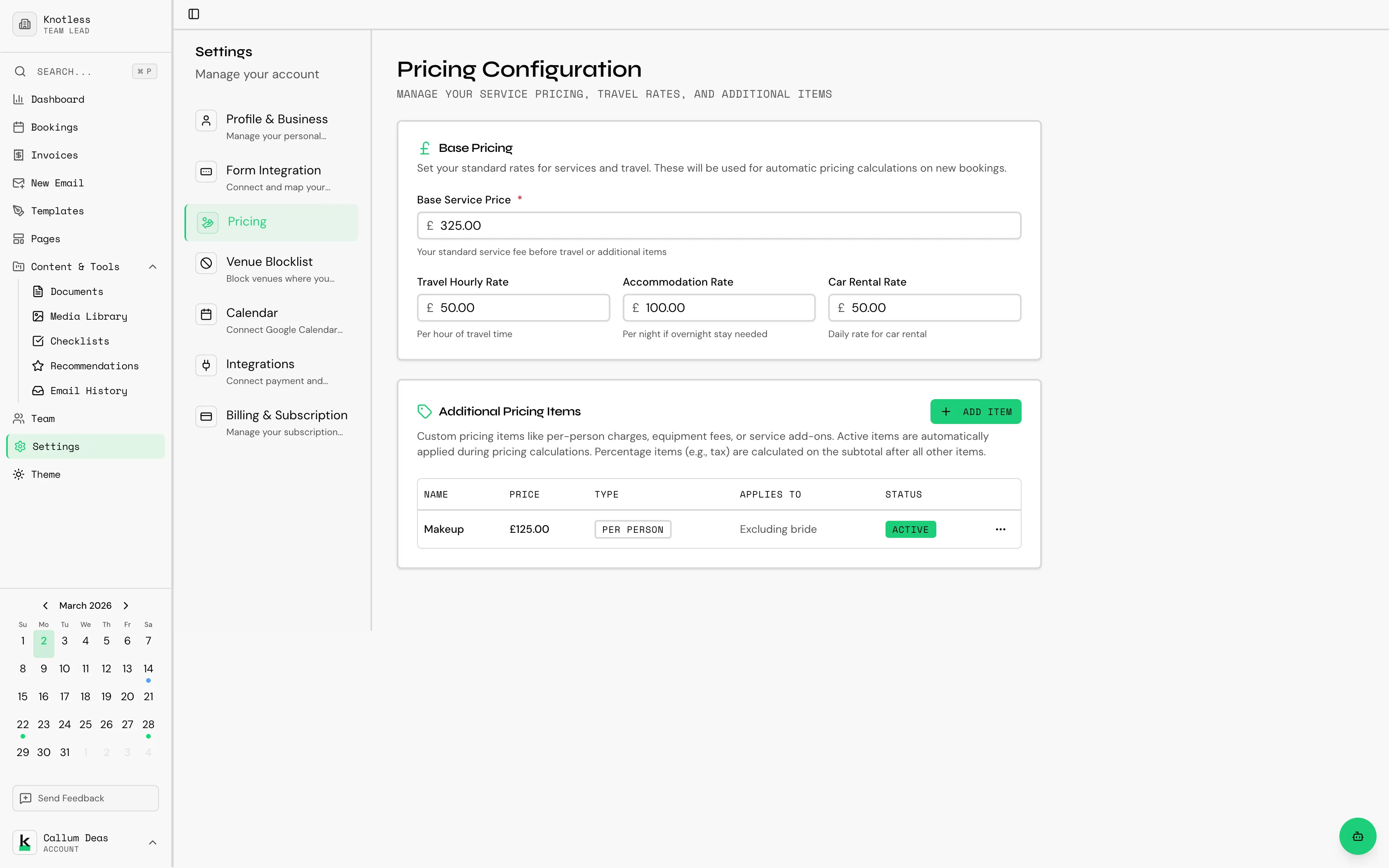This screenshot has height=868, width=1389.
Task: Click the ADD ITEM button
Action: (975, 411)
